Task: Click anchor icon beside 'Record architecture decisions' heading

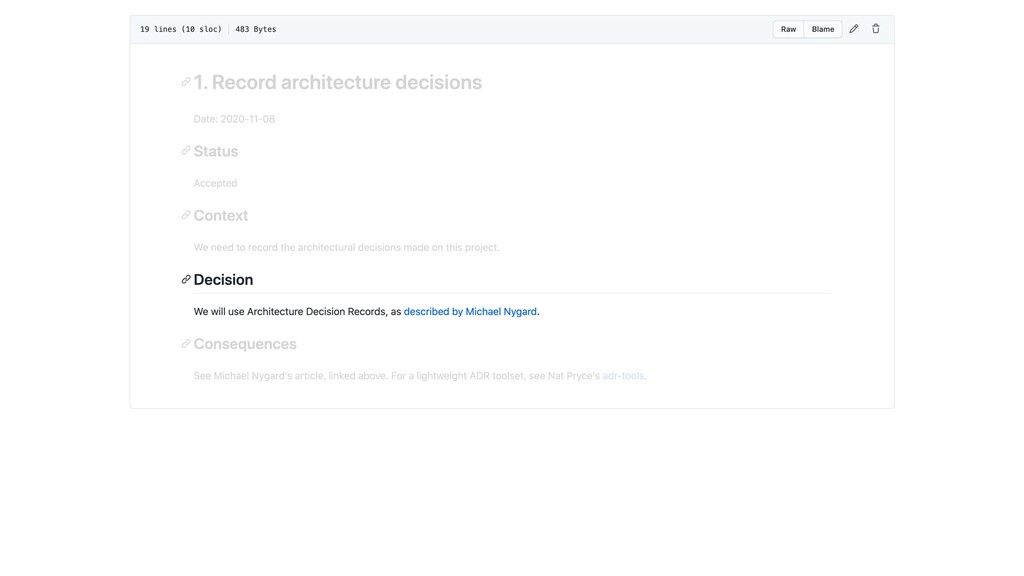Action: tap(186, 82)
